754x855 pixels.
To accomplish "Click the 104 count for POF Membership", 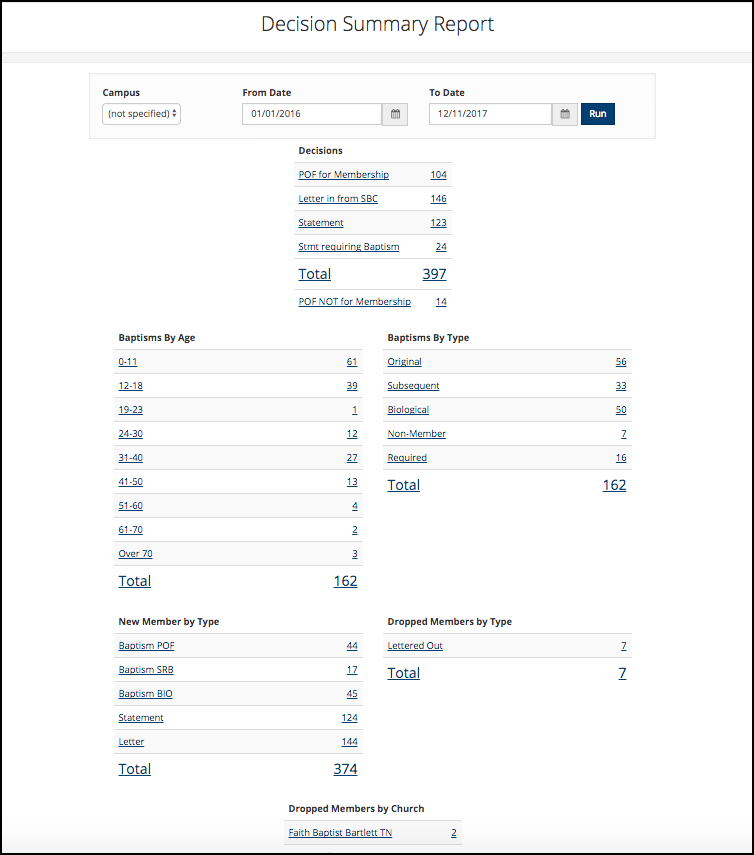I will 438,174.
